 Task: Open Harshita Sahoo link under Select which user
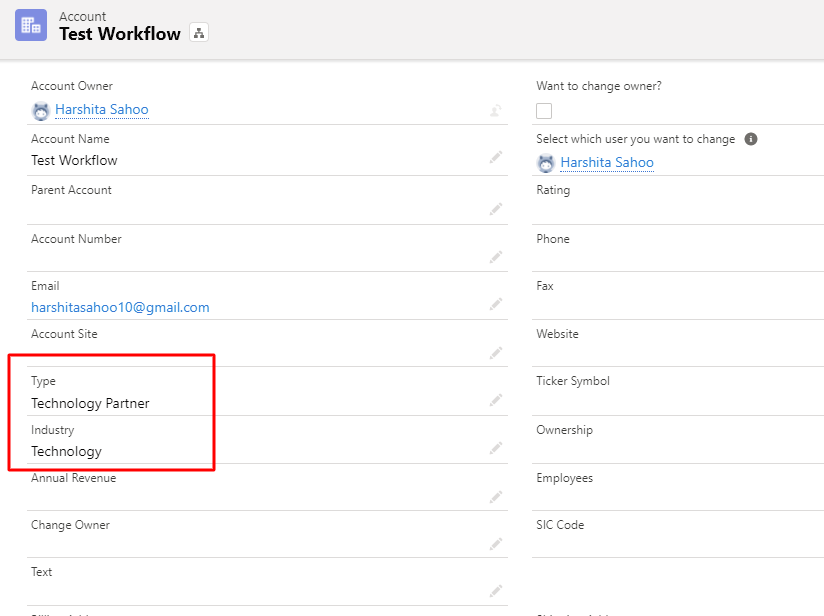pyautogui.click(x=607, y=162)
